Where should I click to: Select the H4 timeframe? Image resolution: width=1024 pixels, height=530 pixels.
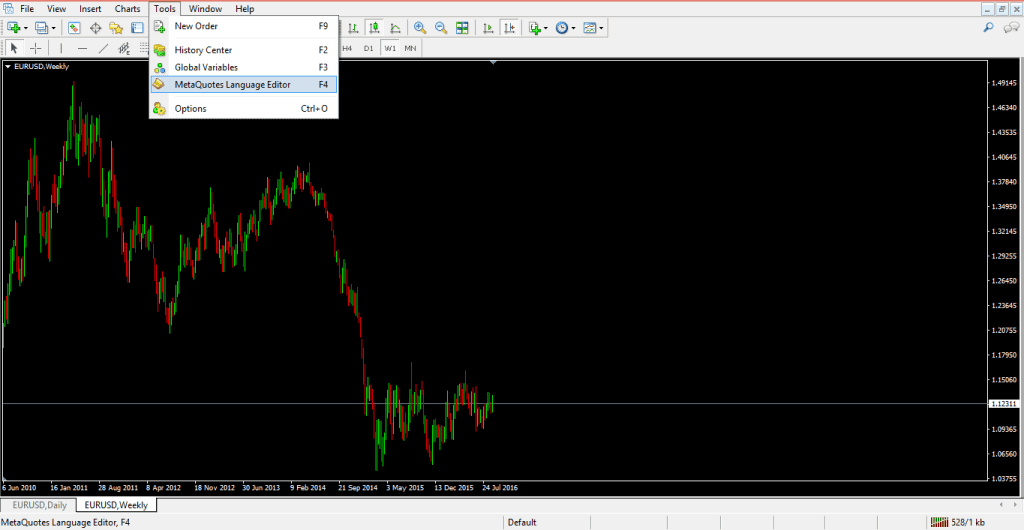(x=347, y=48)
